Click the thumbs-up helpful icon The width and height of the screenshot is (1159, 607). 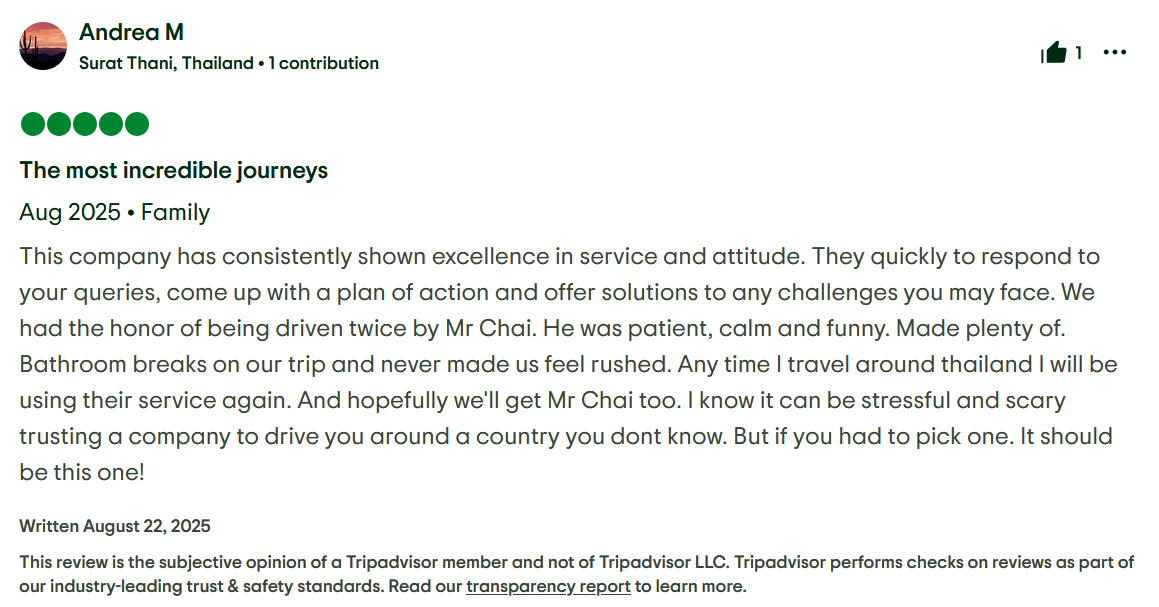(1053, 53)
